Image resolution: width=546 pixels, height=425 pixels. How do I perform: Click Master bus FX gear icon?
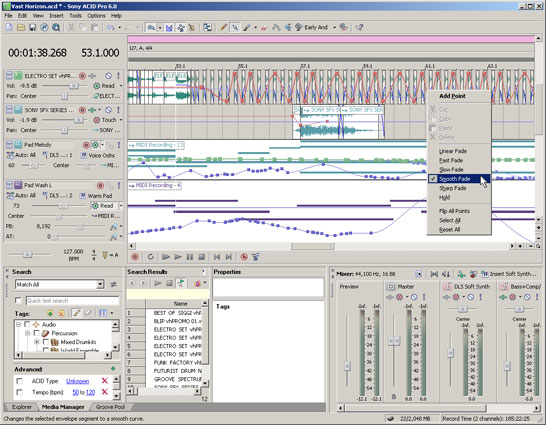pyautogui.click(x=399, y=297)
